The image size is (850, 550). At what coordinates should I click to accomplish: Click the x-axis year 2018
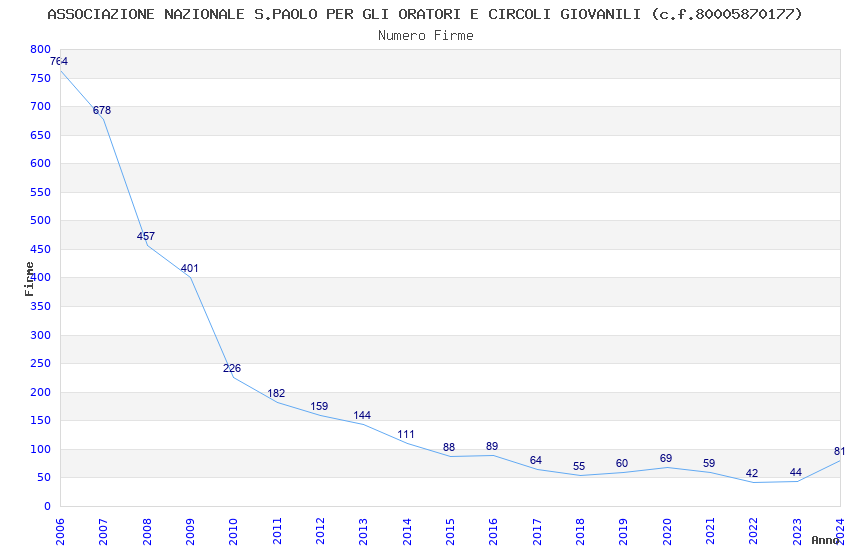pyautogui.click(x=580, y=532)
